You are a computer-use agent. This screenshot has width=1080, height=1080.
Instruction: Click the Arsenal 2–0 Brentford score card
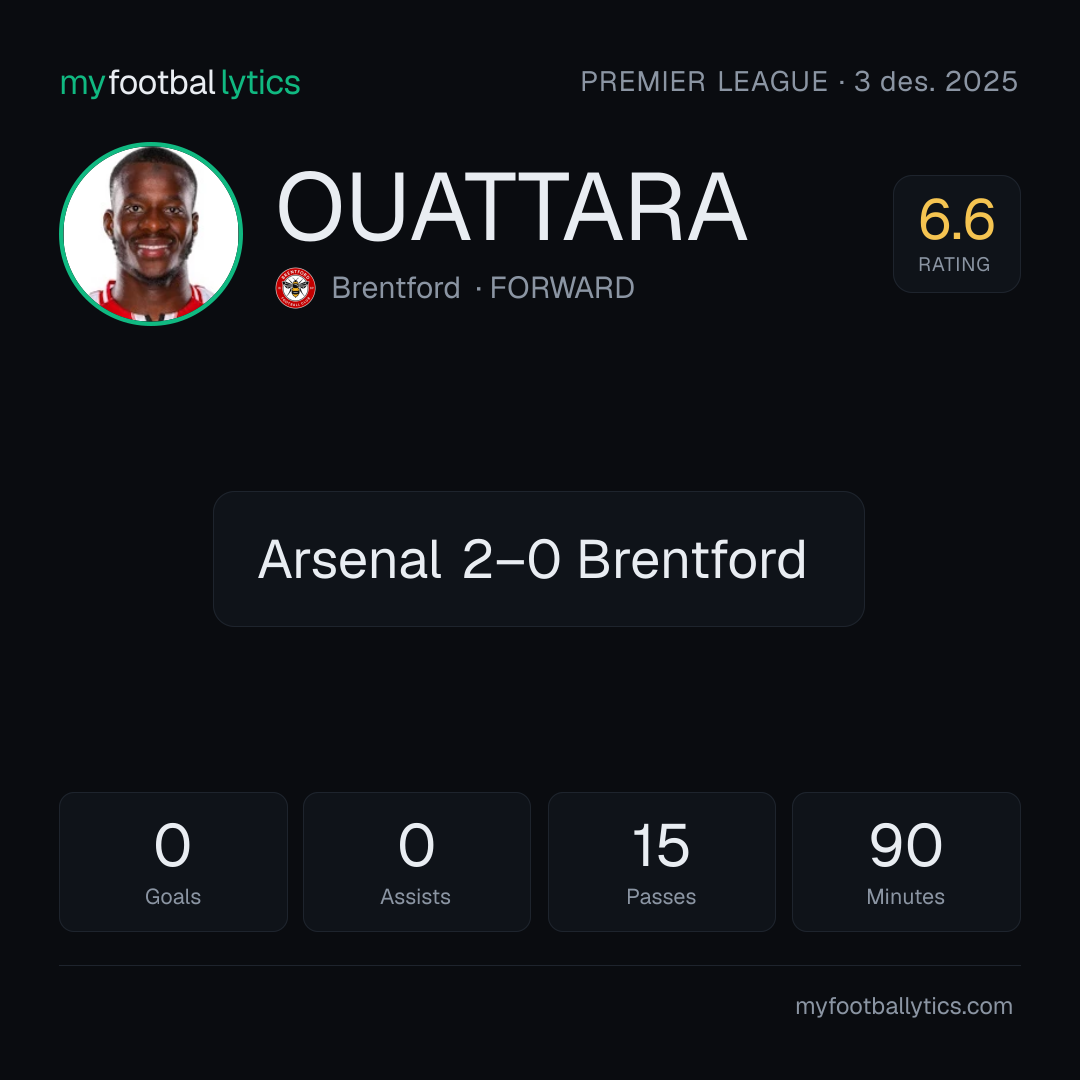point(539,559)
